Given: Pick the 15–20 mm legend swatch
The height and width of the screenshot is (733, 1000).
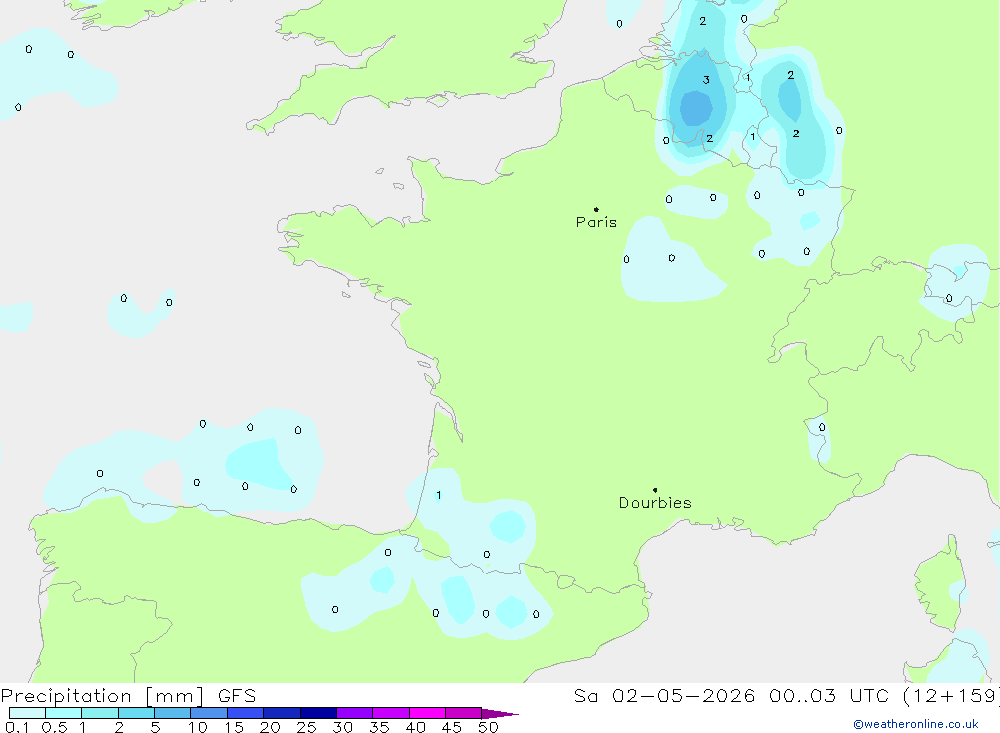Looking at the screenshot, I should pyautogui.click(x=245, y=713).
